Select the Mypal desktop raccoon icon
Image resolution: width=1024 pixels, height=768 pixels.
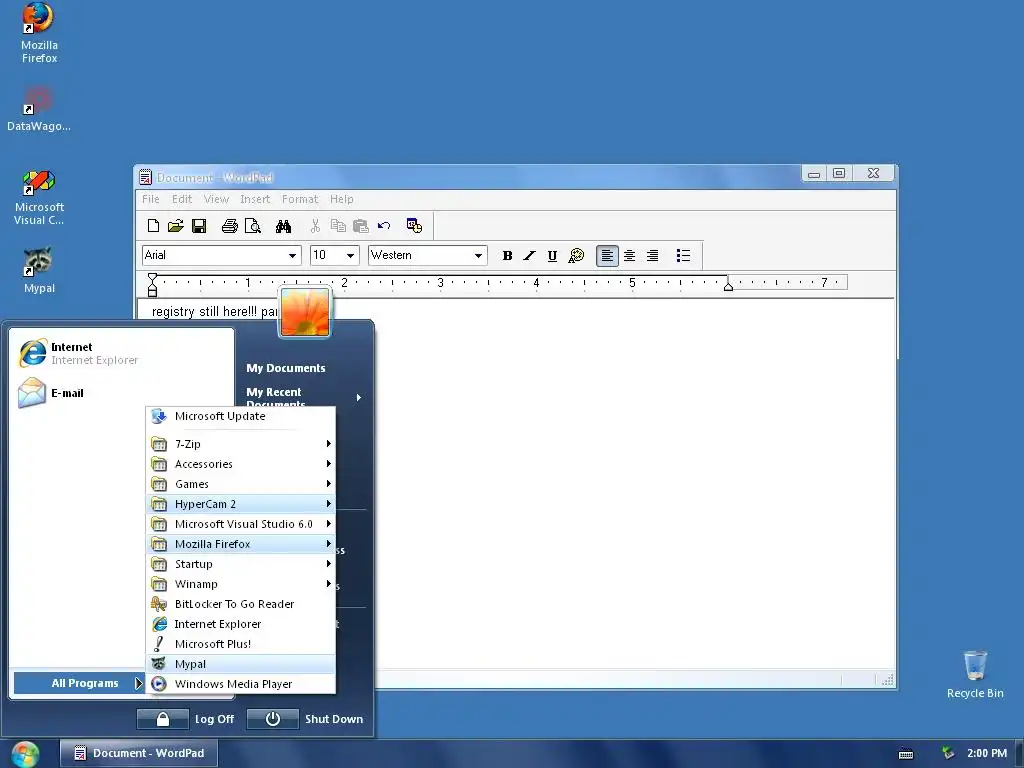point(39,270)
